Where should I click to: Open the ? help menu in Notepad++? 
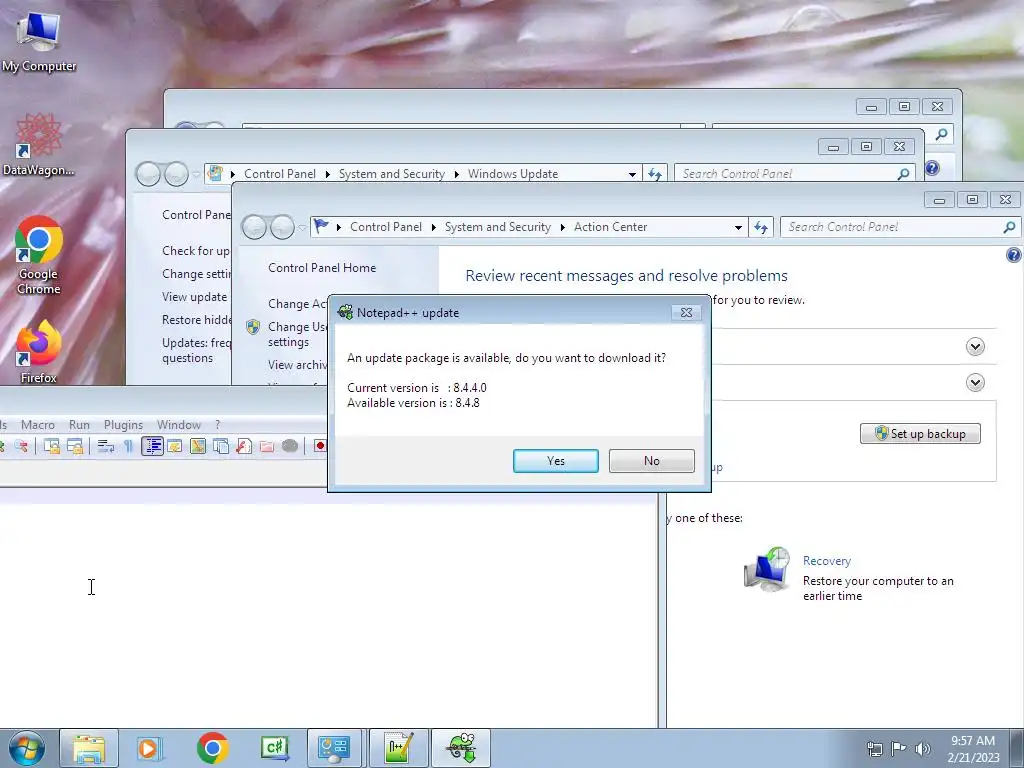point(217,424)
